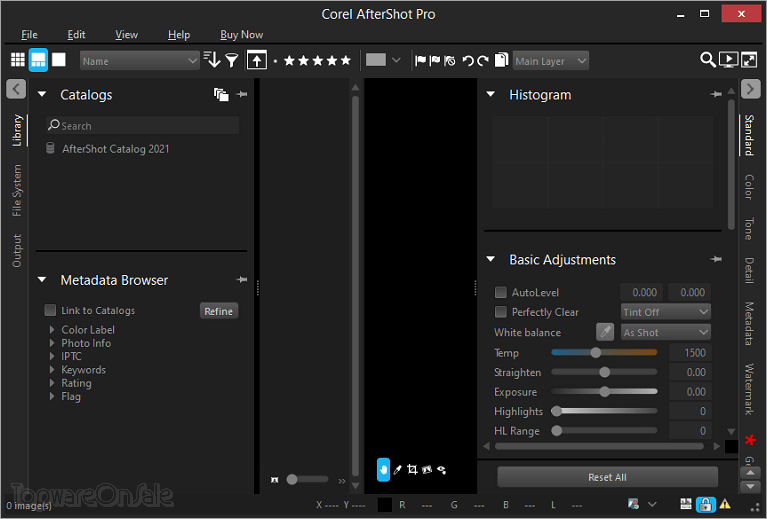The image size is (767, 519).
Task: Adjust the thumbnail size slider
Action: point(292,479)
